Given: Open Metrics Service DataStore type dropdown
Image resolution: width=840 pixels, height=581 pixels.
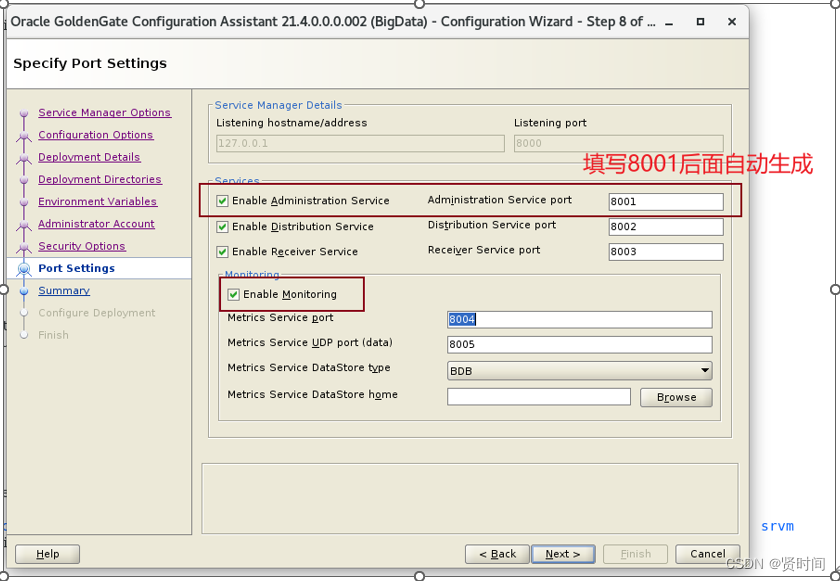Looking at the screenshot, I should tap(580, 371).
